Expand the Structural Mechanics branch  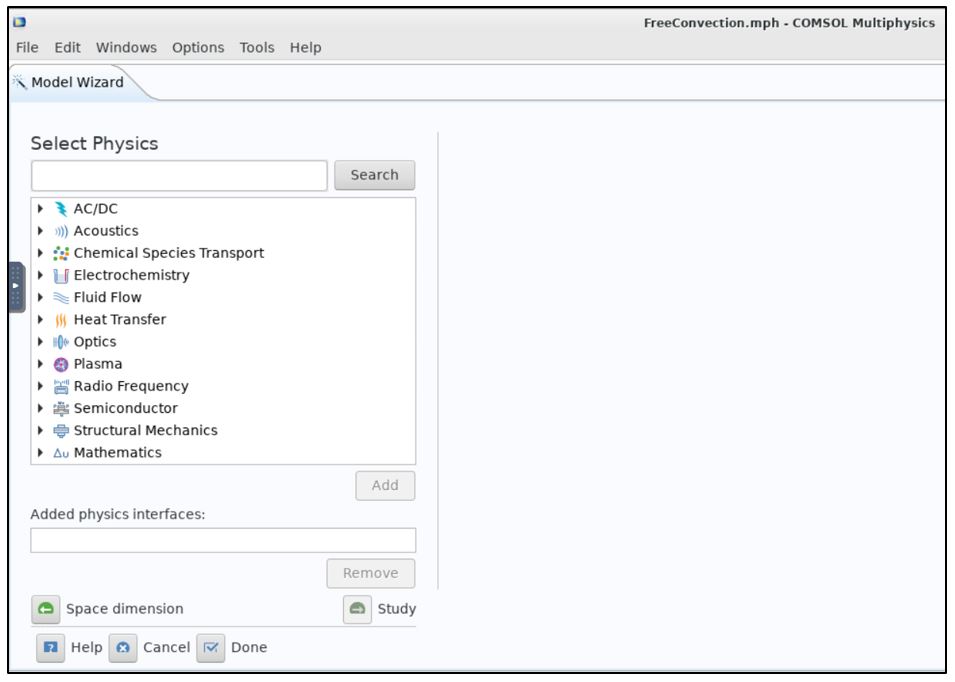point(40,431)
